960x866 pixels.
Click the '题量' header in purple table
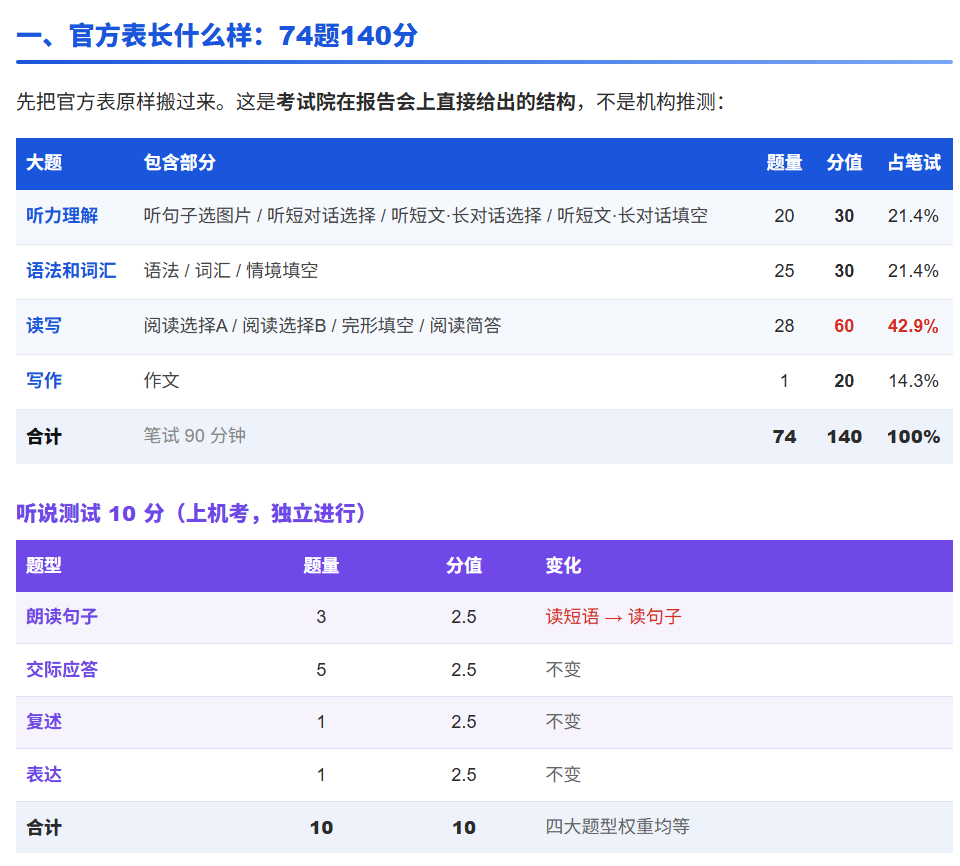pos(321,565)
